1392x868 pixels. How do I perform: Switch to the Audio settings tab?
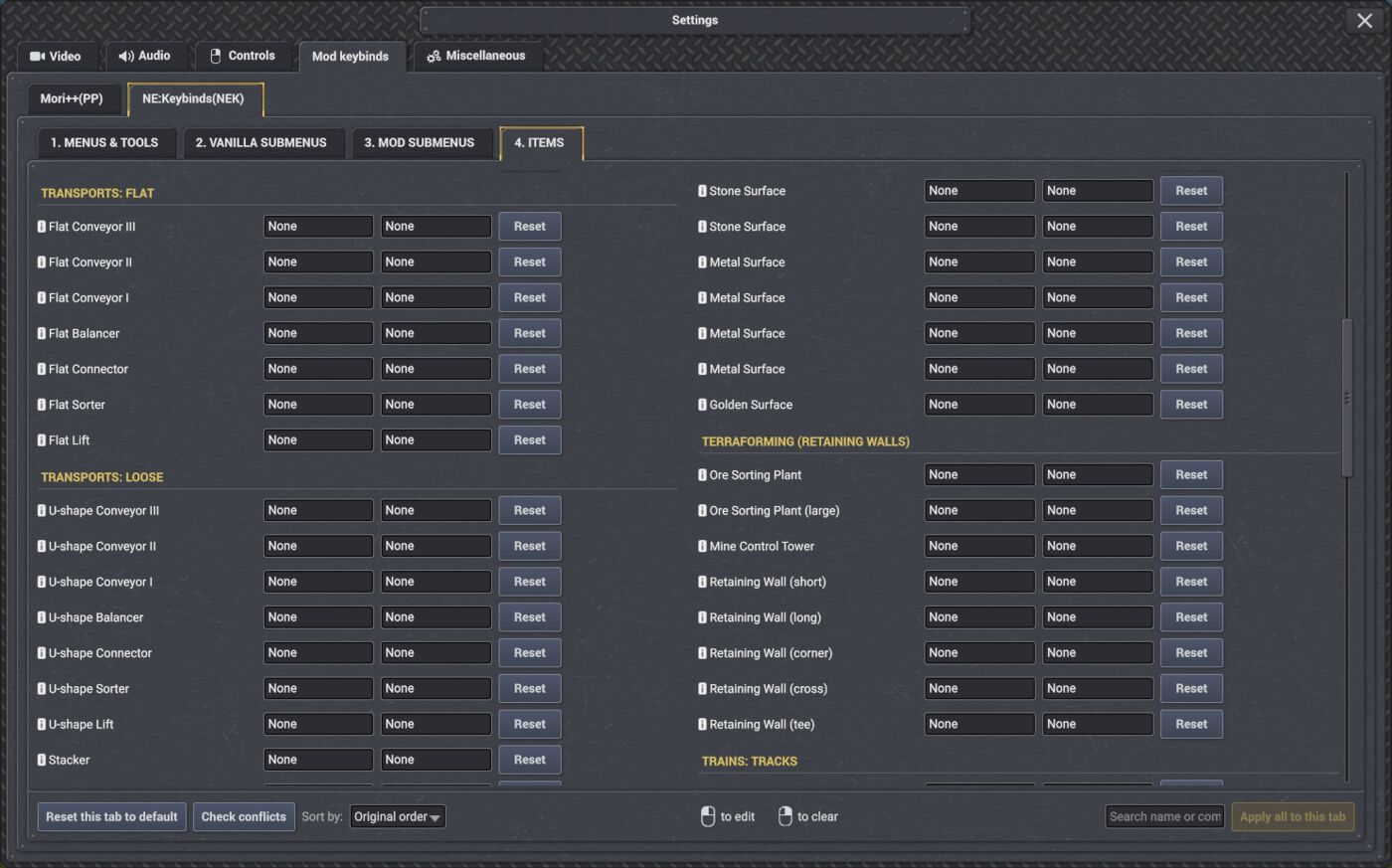(x=145, y=56)
